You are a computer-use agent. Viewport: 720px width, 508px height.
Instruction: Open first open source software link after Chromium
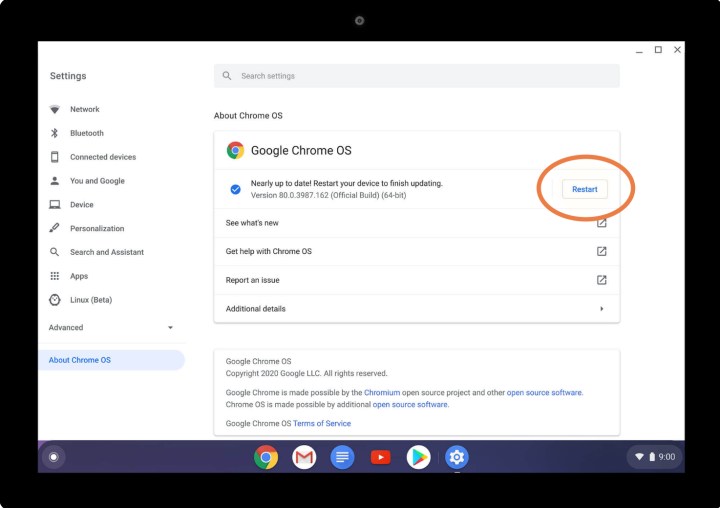(x=544, y=393)
